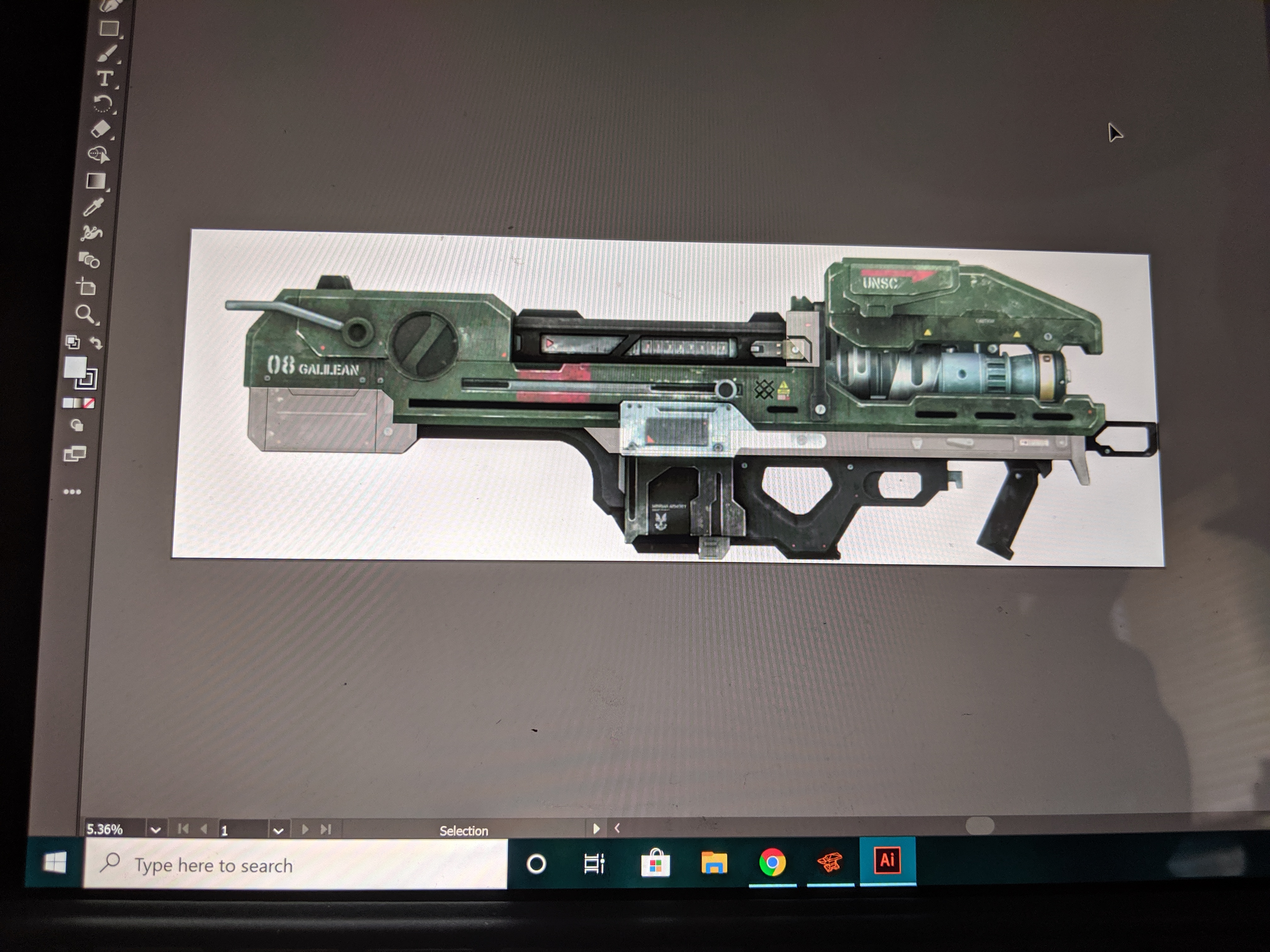Select the Puppet Warp tool
Screen dimensions: 1270x952
[x=91, y=233]
